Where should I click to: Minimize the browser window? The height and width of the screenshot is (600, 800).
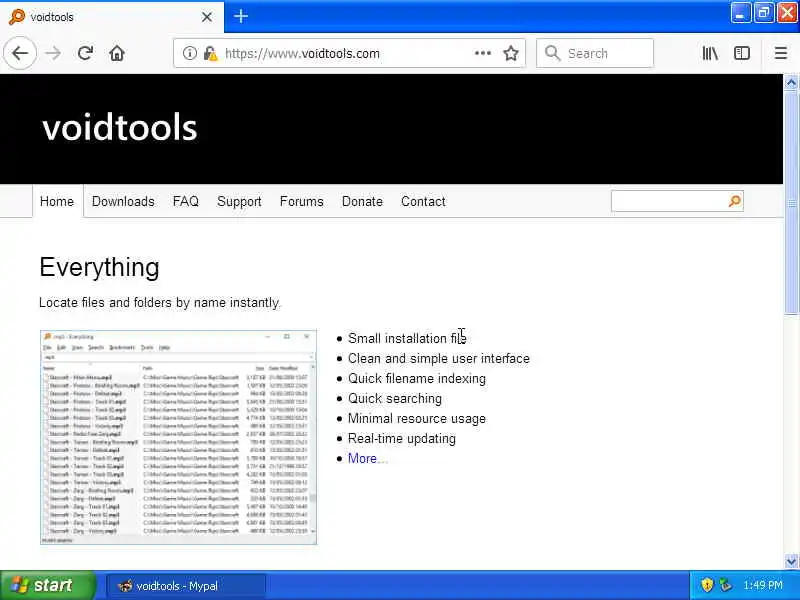point(740,13)
